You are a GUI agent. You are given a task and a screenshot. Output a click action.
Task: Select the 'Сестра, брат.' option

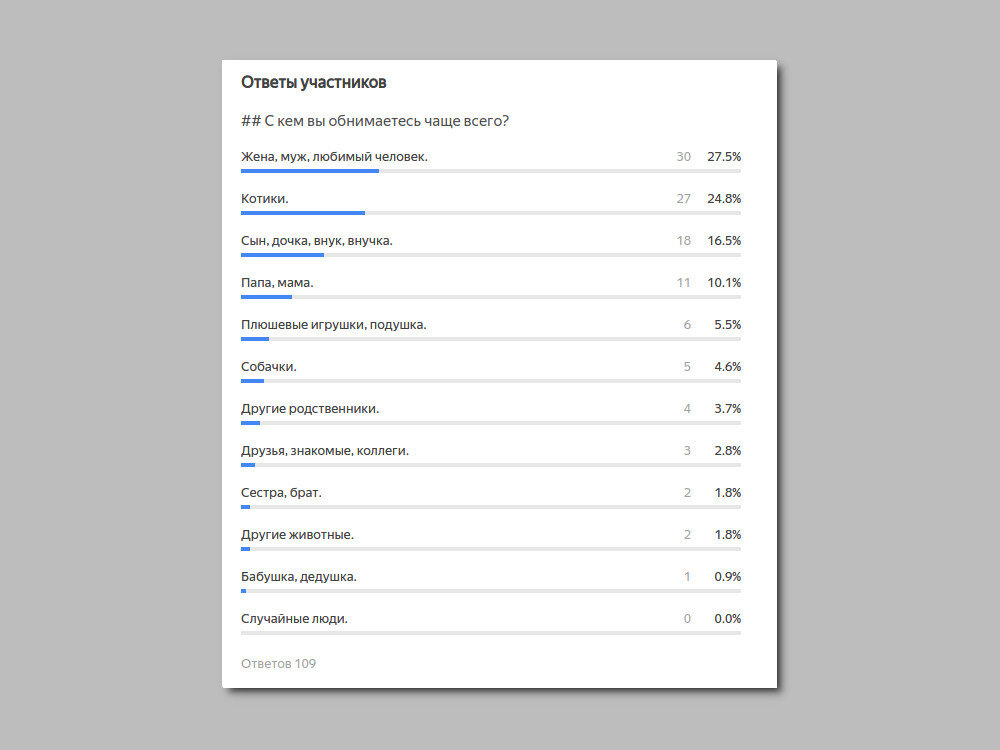[x=281, y=493]
